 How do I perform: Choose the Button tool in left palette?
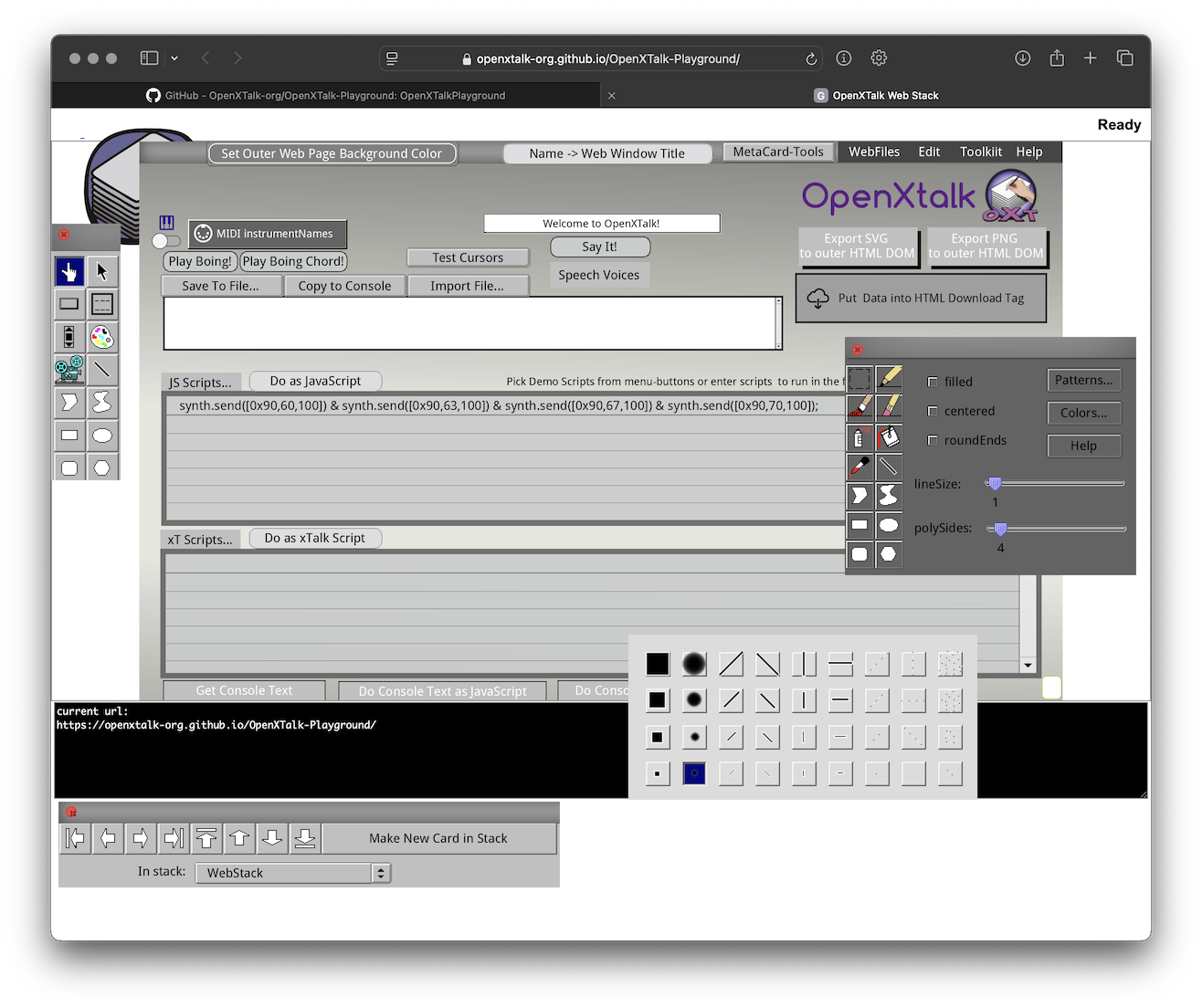69,304
